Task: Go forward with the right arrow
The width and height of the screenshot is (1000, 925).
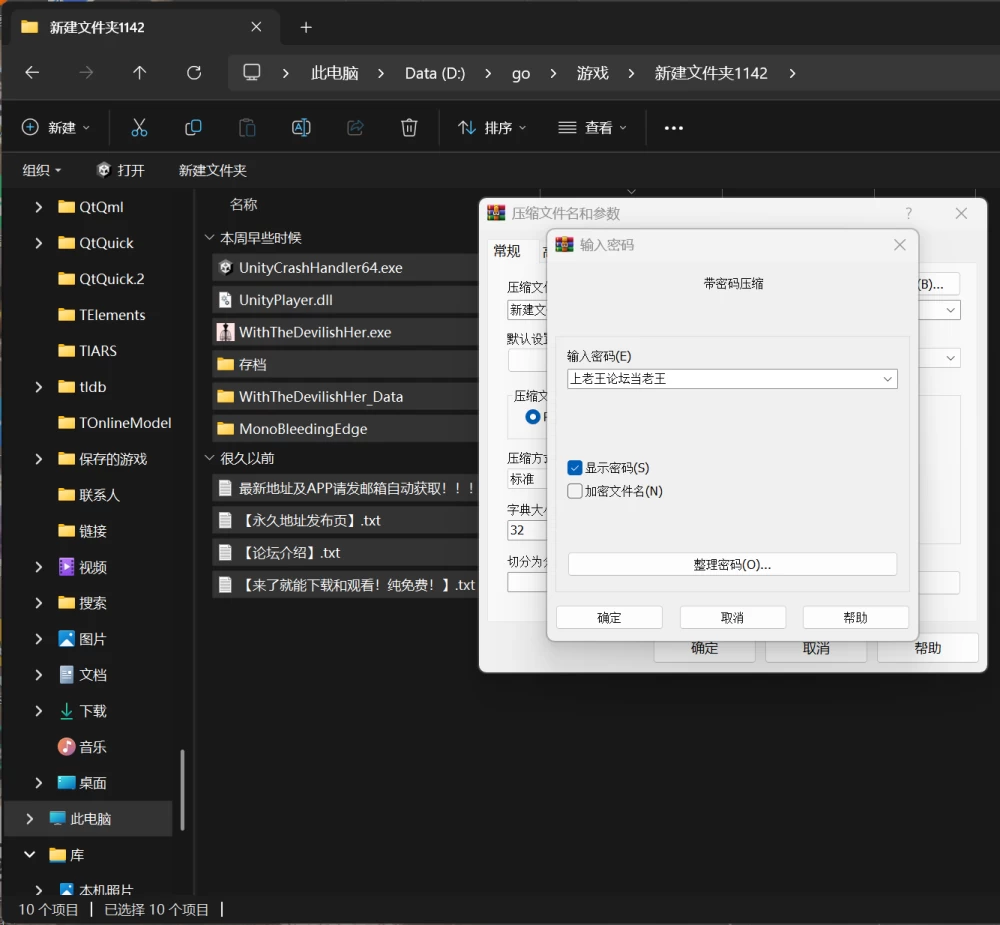Action: tap(86, 73)
